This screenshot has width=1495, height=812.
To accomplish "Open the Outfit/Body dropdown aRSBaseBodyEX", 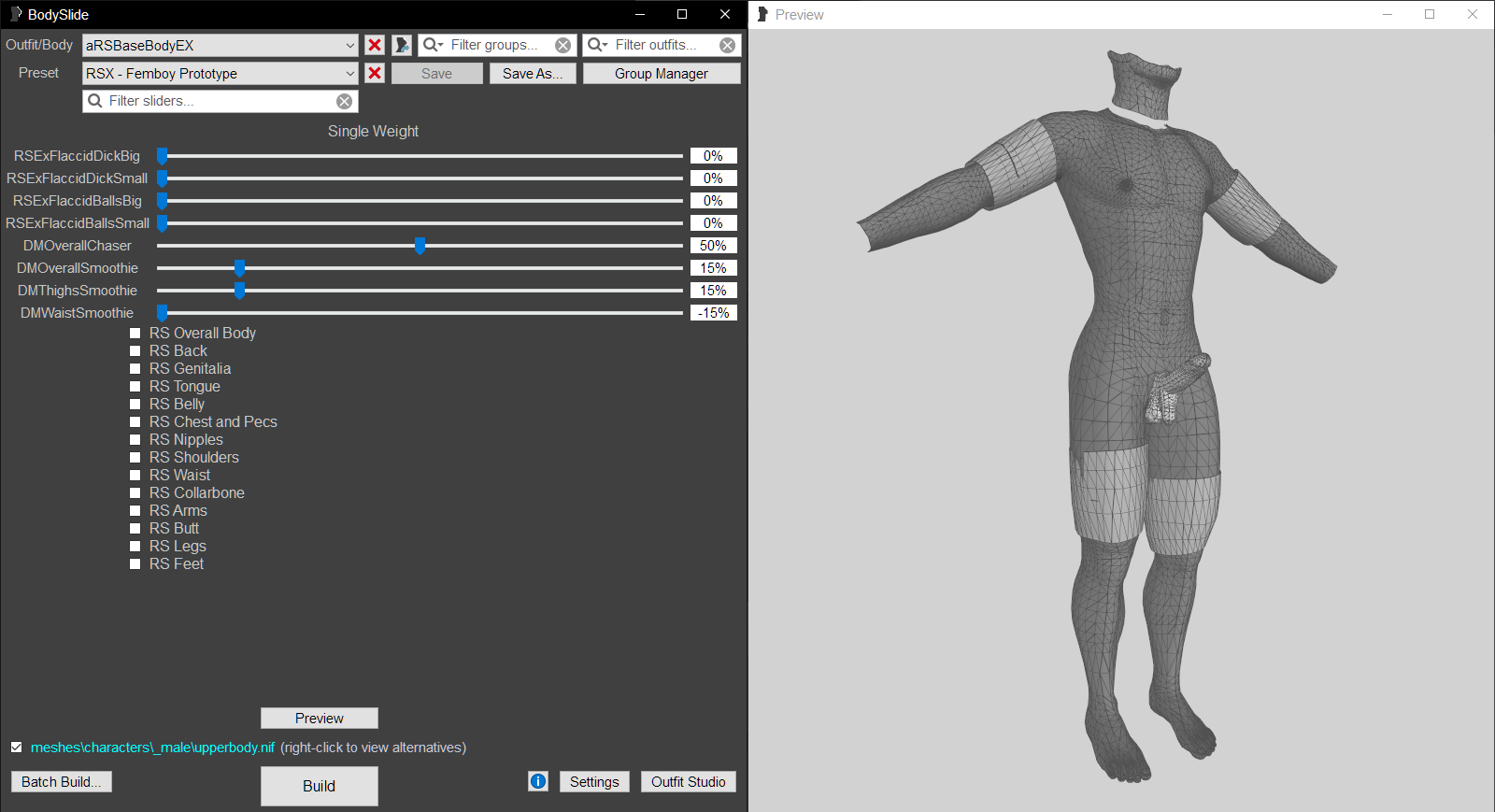I will click(221, 45).
